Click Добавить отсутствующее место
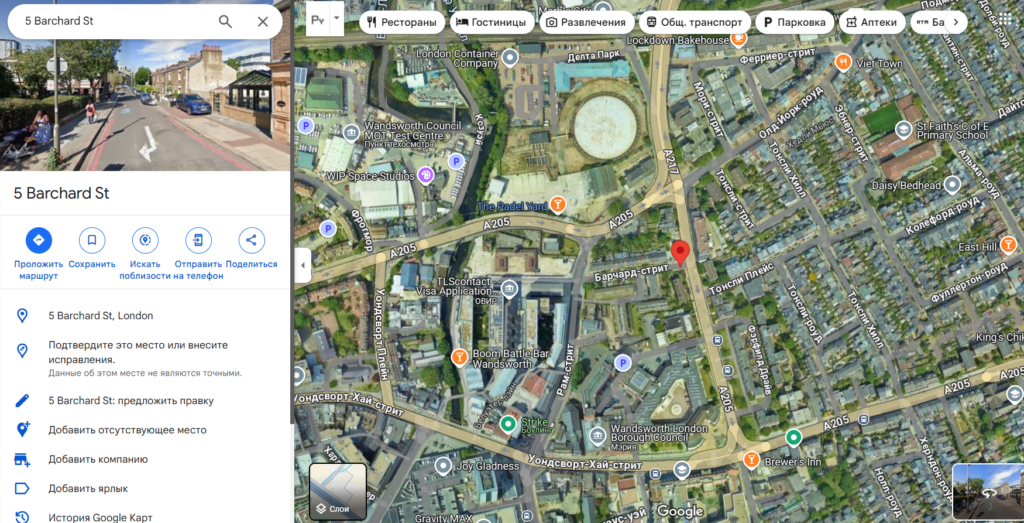The height and width of the screenshot is (523, 1024). 127,430
